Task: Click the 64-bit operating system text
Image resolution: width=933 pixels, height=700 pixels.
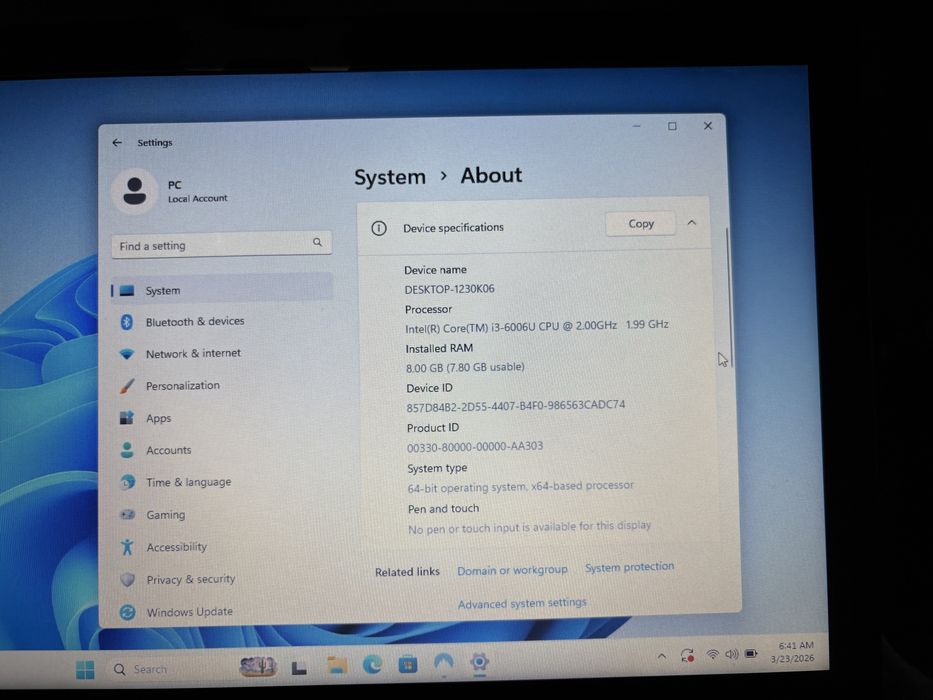Action: [520, 487]
